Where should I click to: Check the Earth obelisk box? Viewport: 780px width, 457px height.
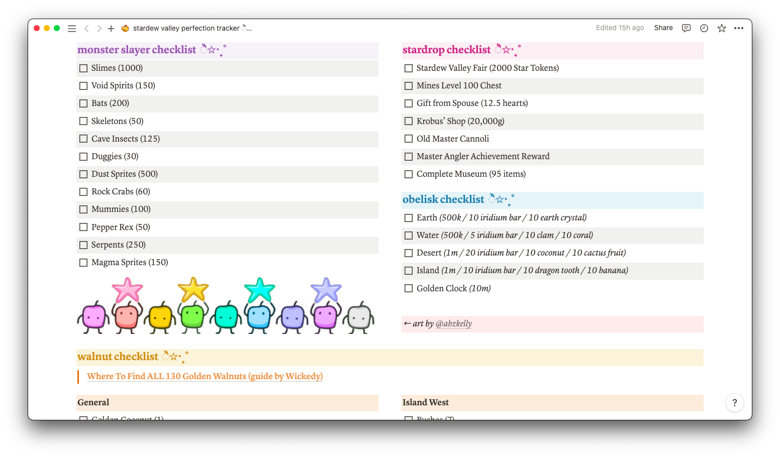point(408,218)
